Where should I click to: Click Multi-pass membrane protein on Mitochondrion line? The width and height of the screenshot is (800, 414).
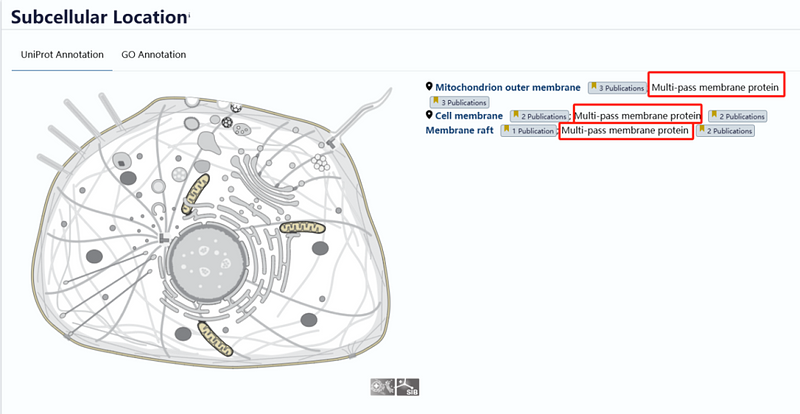tap(715, 87)
